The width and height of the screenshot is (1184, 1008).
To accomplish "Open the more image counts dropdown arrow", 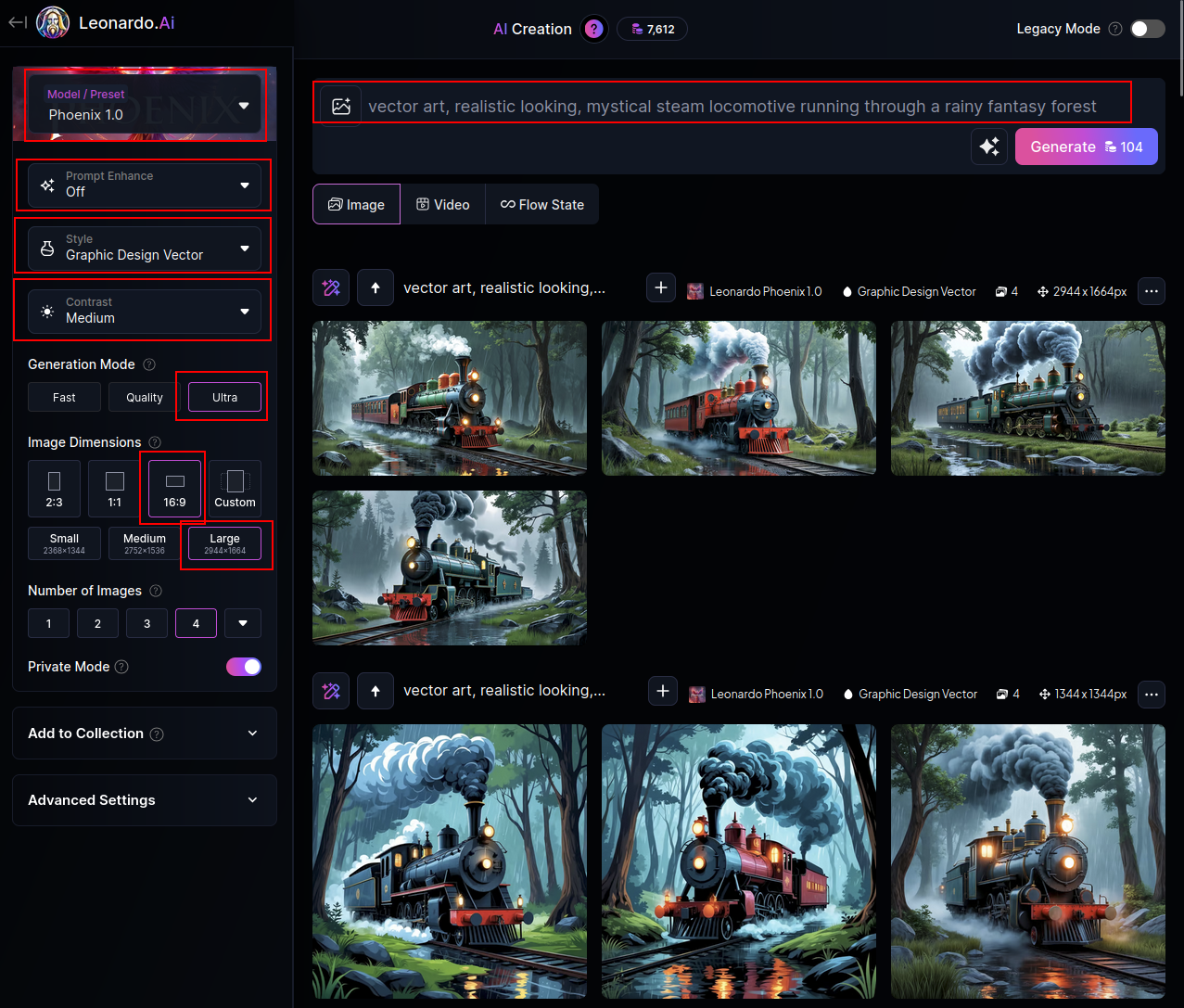I will (243, 623).
